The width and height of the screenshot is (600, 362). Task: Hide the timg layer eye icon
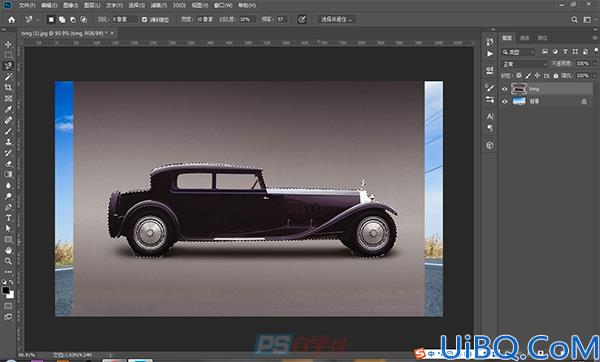tap(505, 89)
